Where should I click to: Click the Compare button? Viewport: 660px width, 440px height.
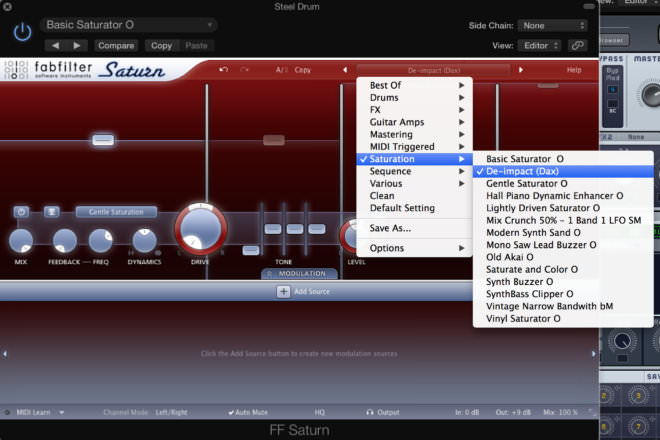pyautogui.click(x=116, y=45)
